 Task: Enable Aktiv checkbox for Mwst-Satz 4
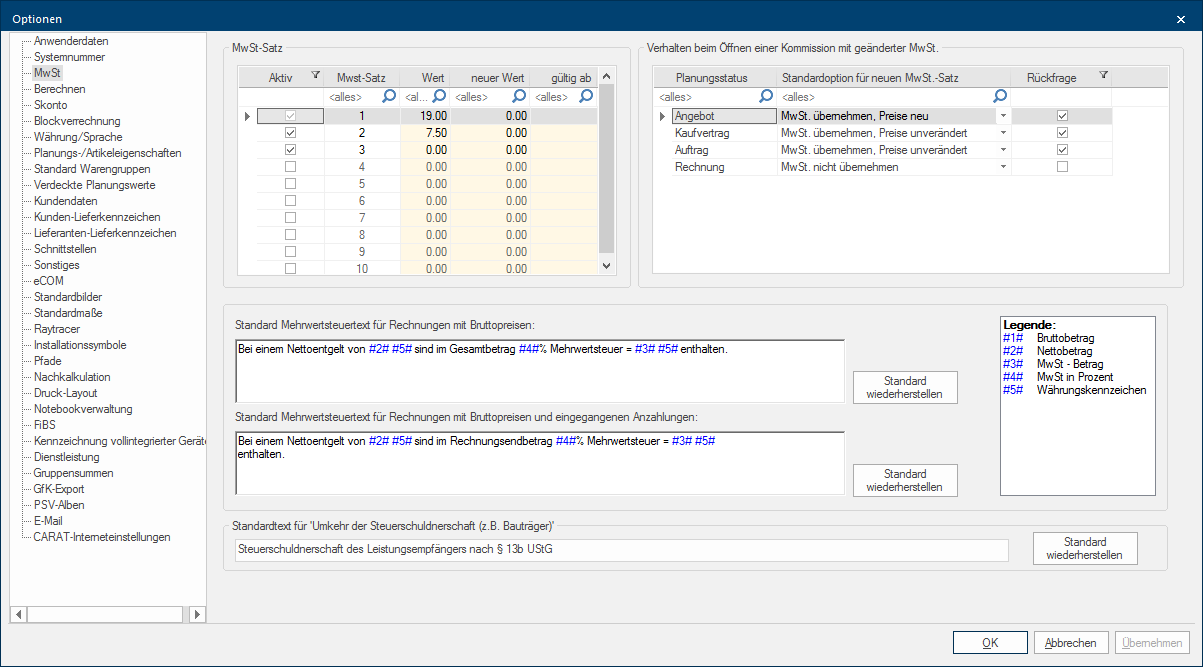290,167
